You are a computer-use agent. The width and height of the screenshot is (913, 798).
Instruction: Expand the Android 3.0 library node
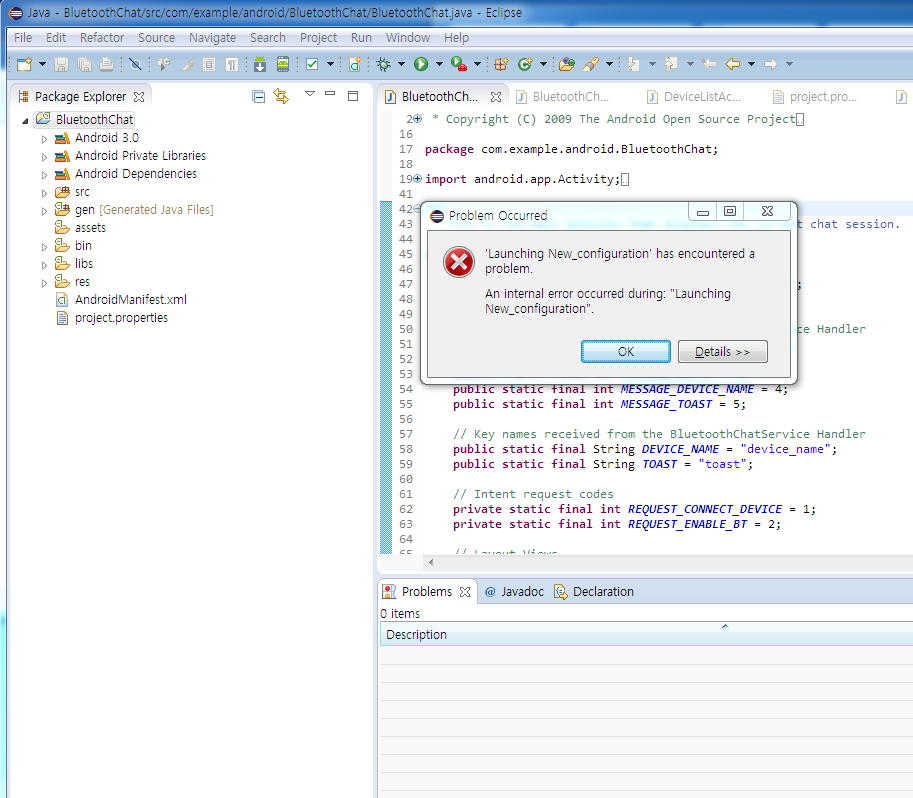point(44,139)
